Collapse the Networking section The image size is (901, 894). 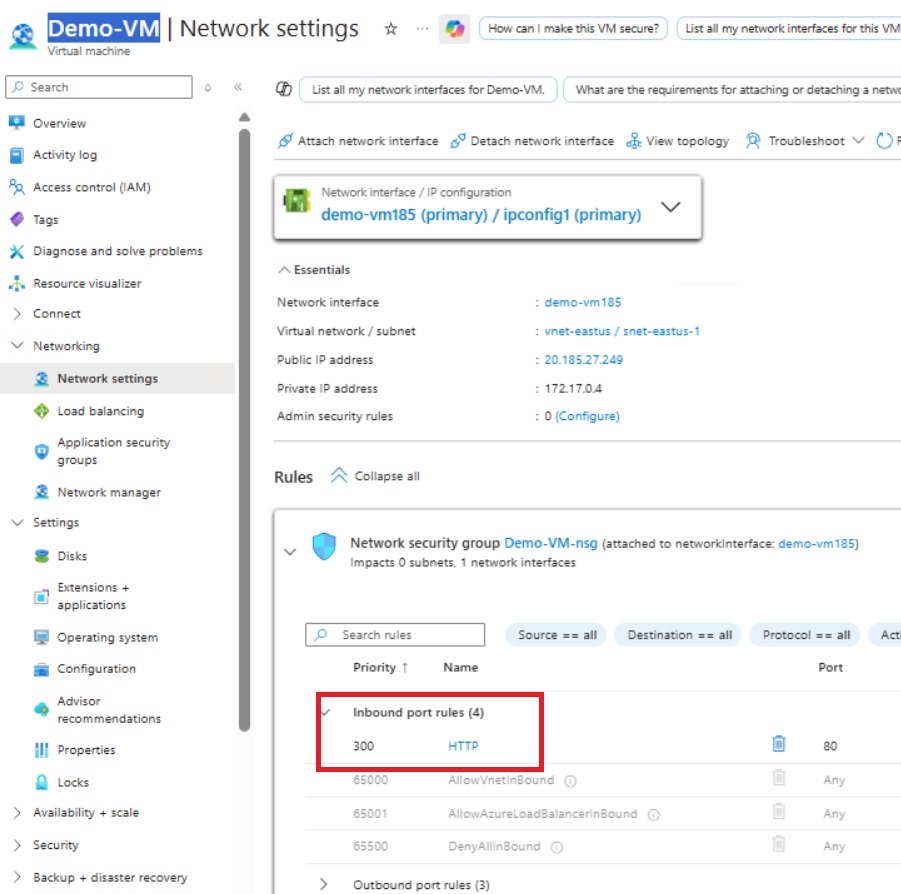(x=17, y=345)
